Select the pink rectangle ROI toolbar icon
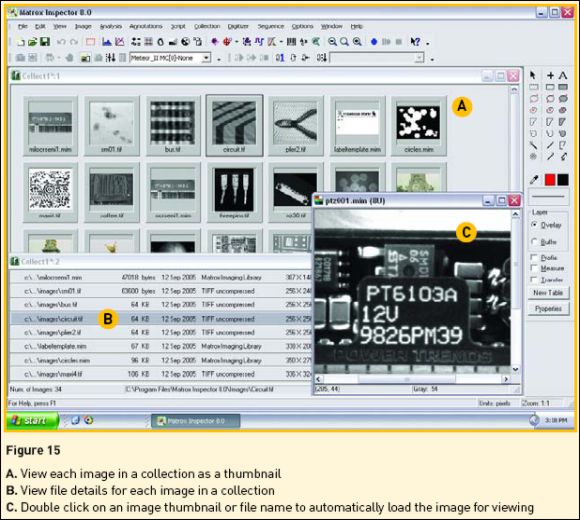 tap(91, 42)
